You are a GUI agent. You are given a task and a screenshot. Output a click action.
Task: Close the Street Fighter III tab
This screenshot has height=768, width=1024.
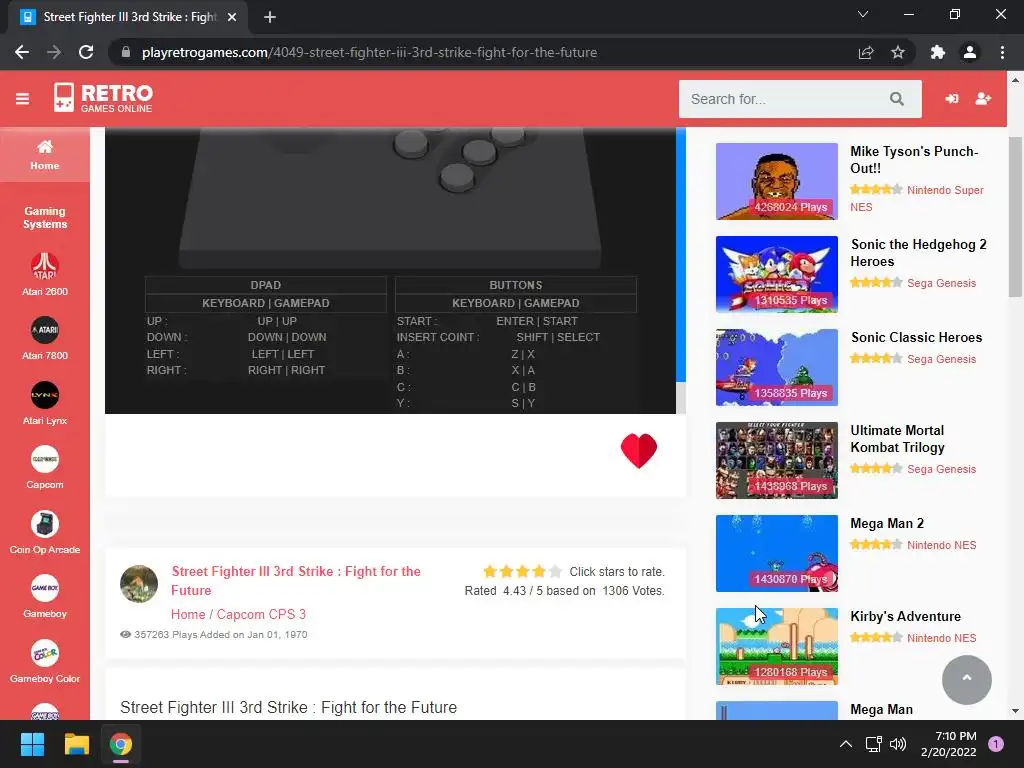(232, 17)
